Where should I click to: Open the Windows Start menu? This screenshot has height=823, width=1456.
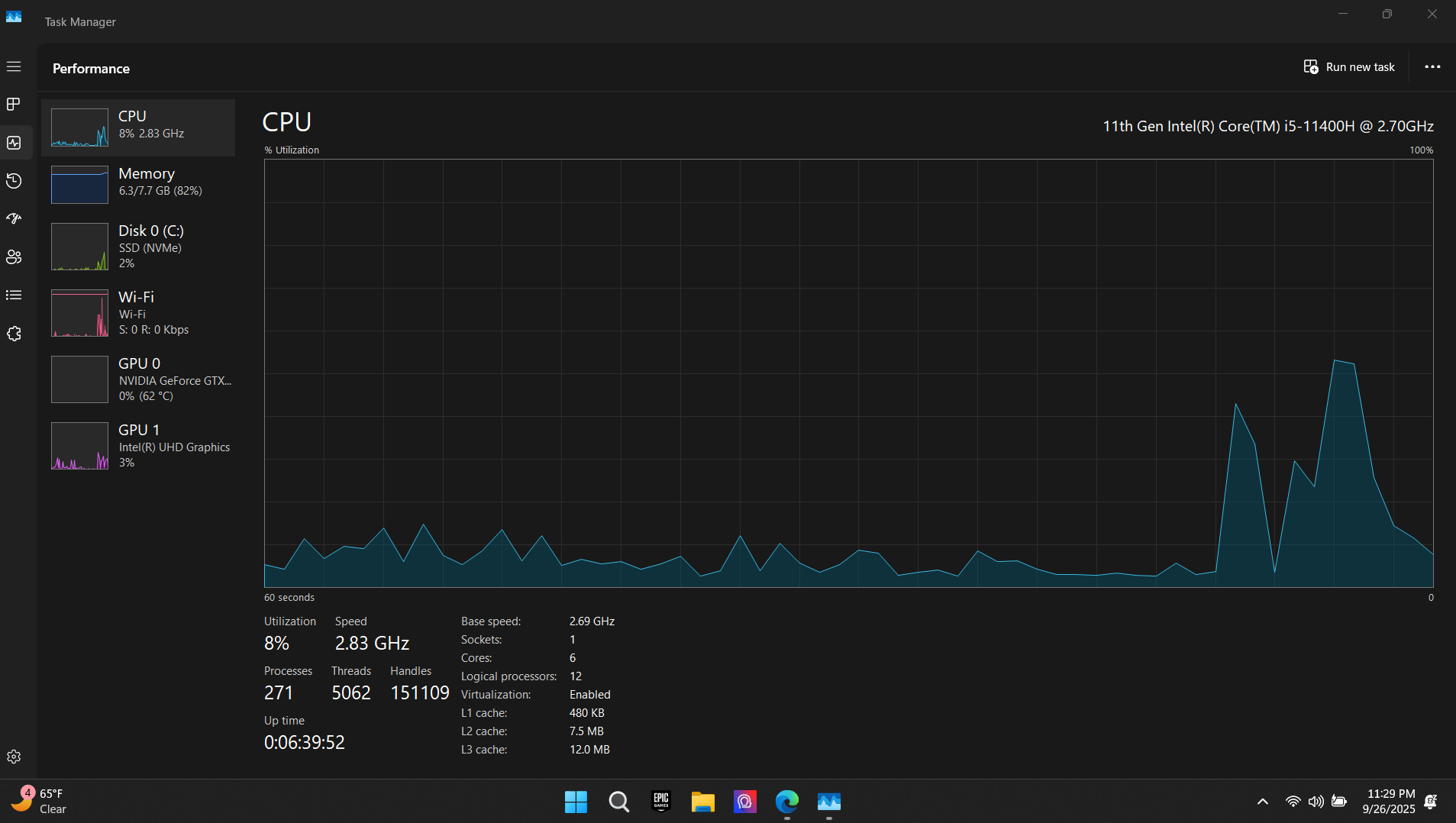point(576,802)
